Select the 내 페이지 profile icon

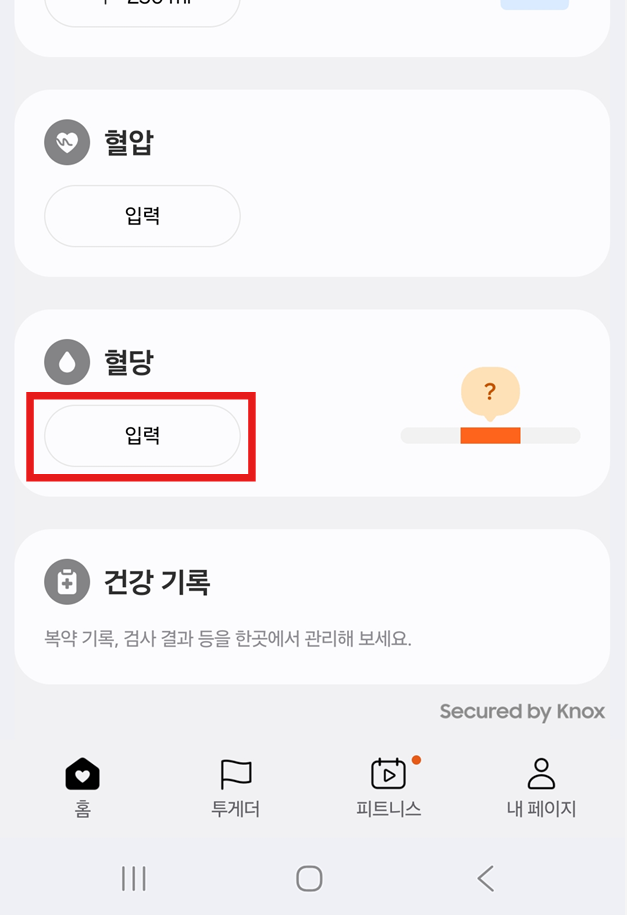click(541, 774)
